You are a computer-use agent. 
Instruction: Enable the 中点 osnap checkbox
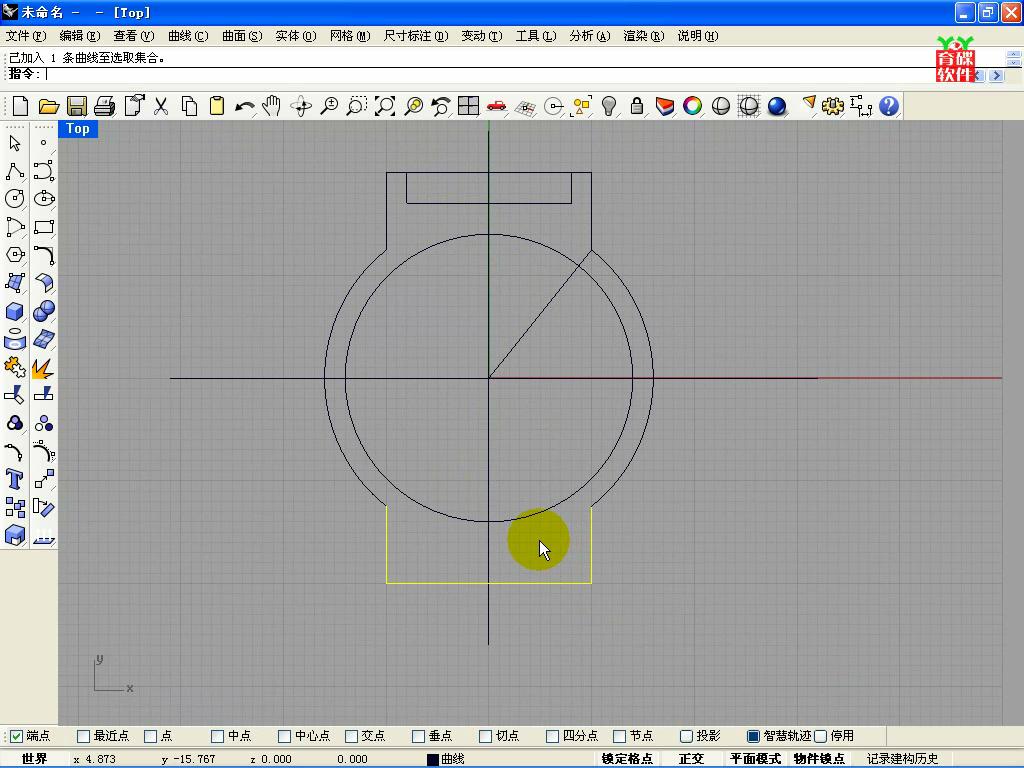coord(217,736)
